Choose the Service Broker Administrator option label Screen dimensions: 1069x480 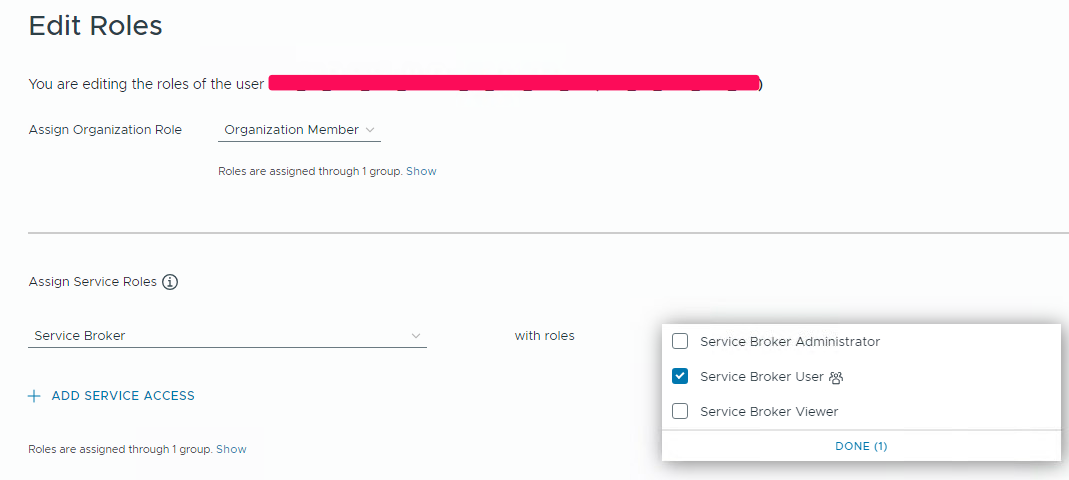[x=790, y=341]
